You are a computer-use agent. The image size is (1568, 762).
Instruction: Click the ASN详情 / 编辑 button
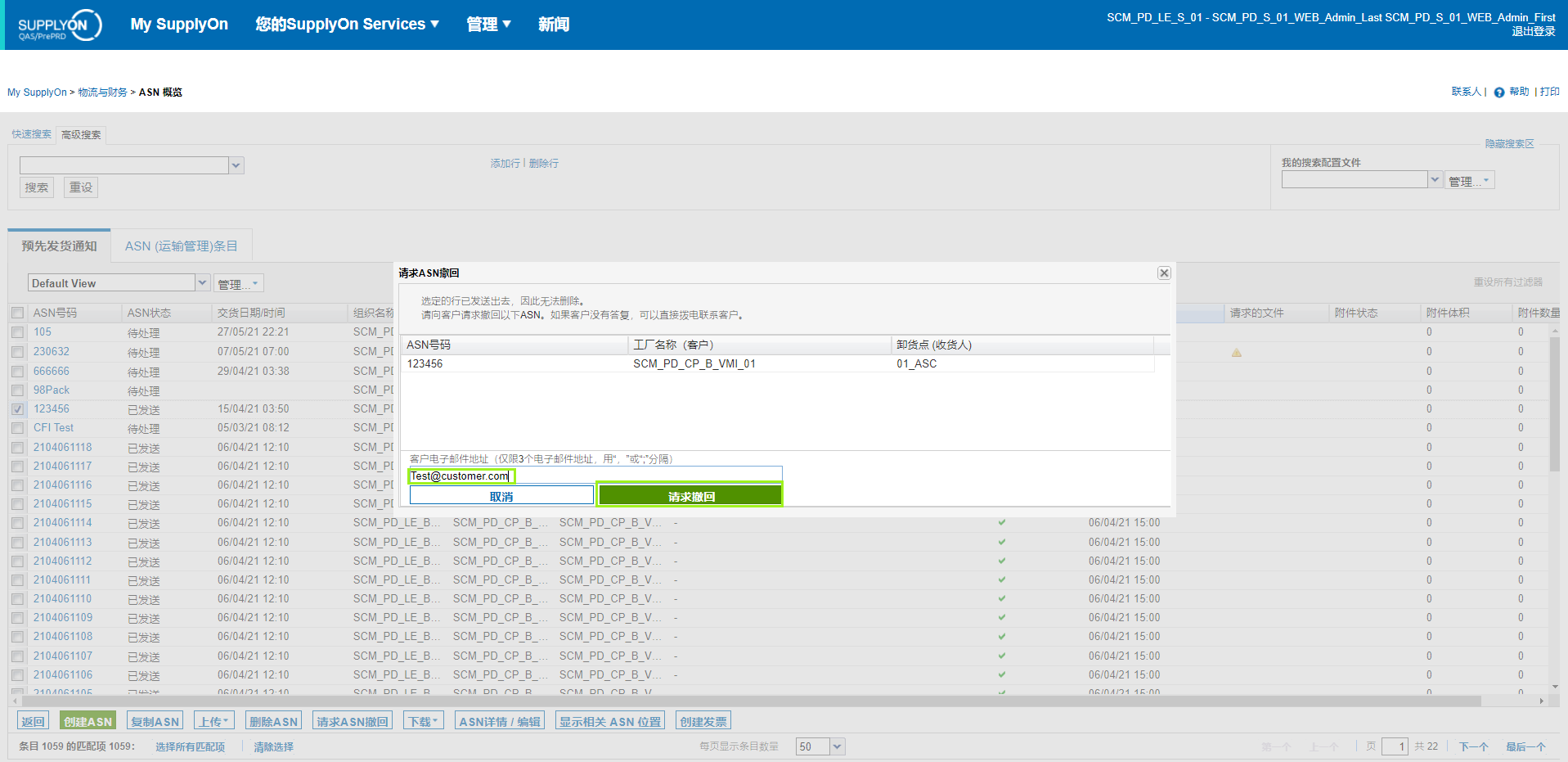coord(500,721)
